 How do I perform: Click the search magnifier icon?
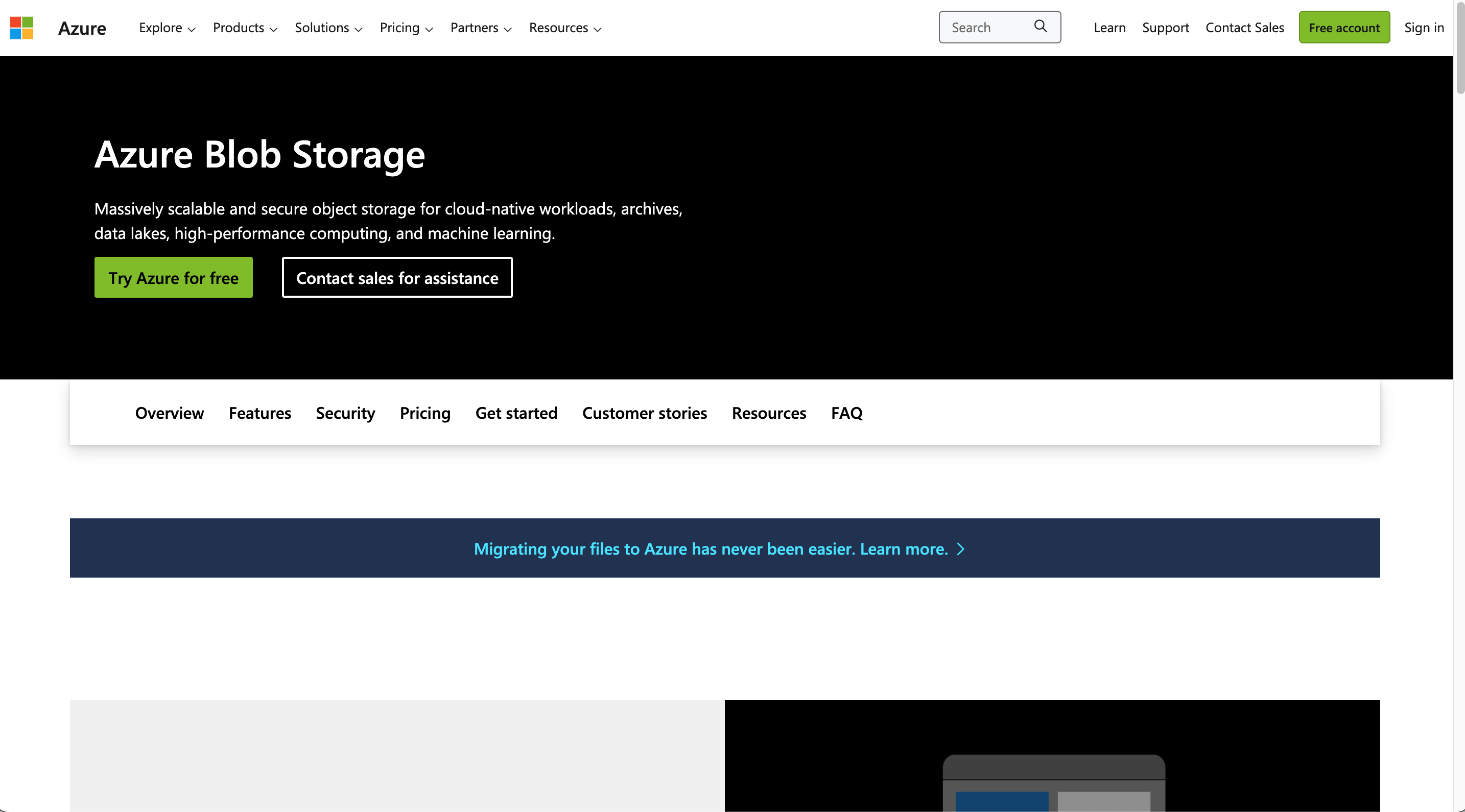(x=1040, y=26)
